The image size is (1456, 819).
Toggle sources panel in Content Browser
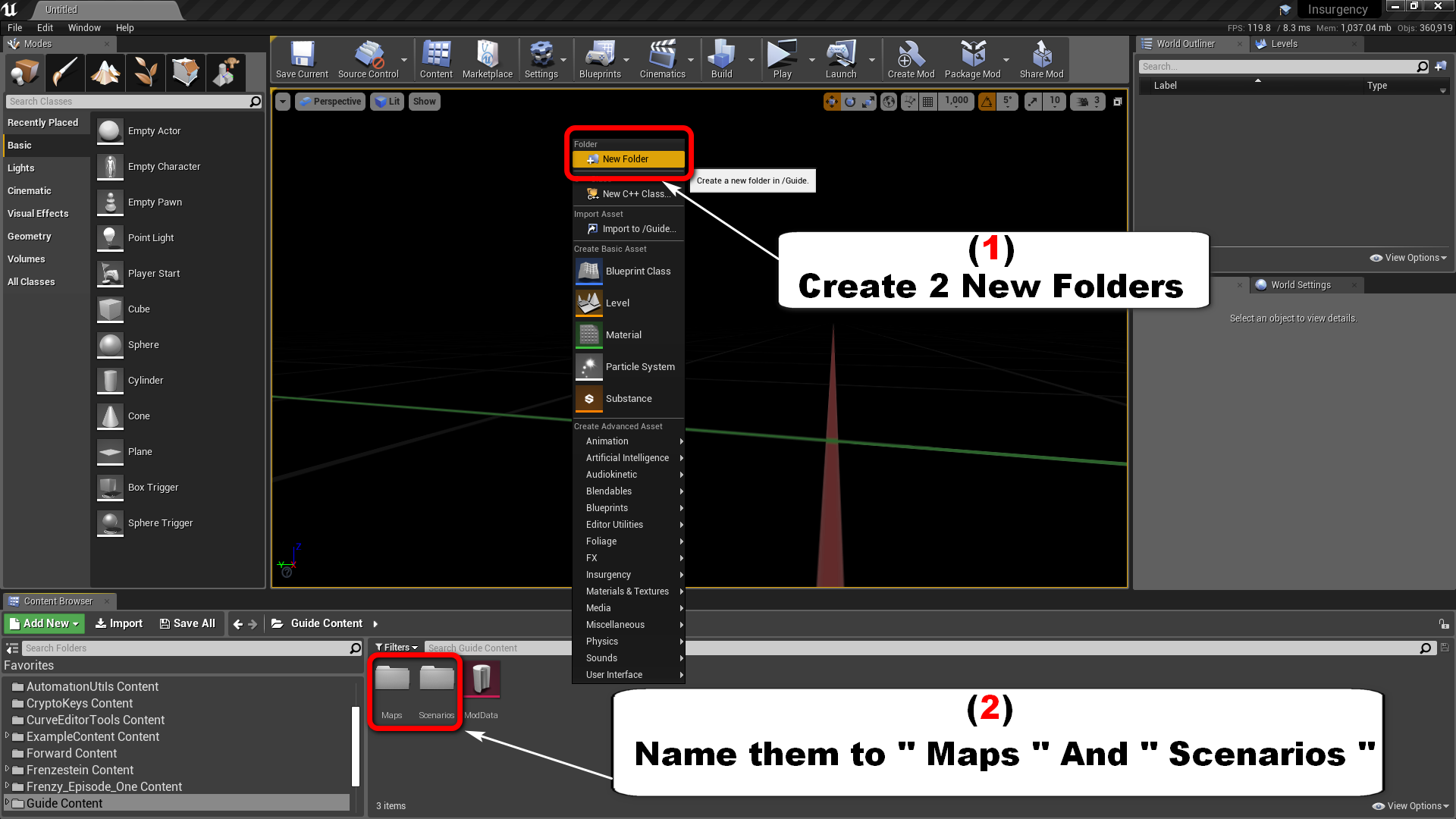(12, 648)
